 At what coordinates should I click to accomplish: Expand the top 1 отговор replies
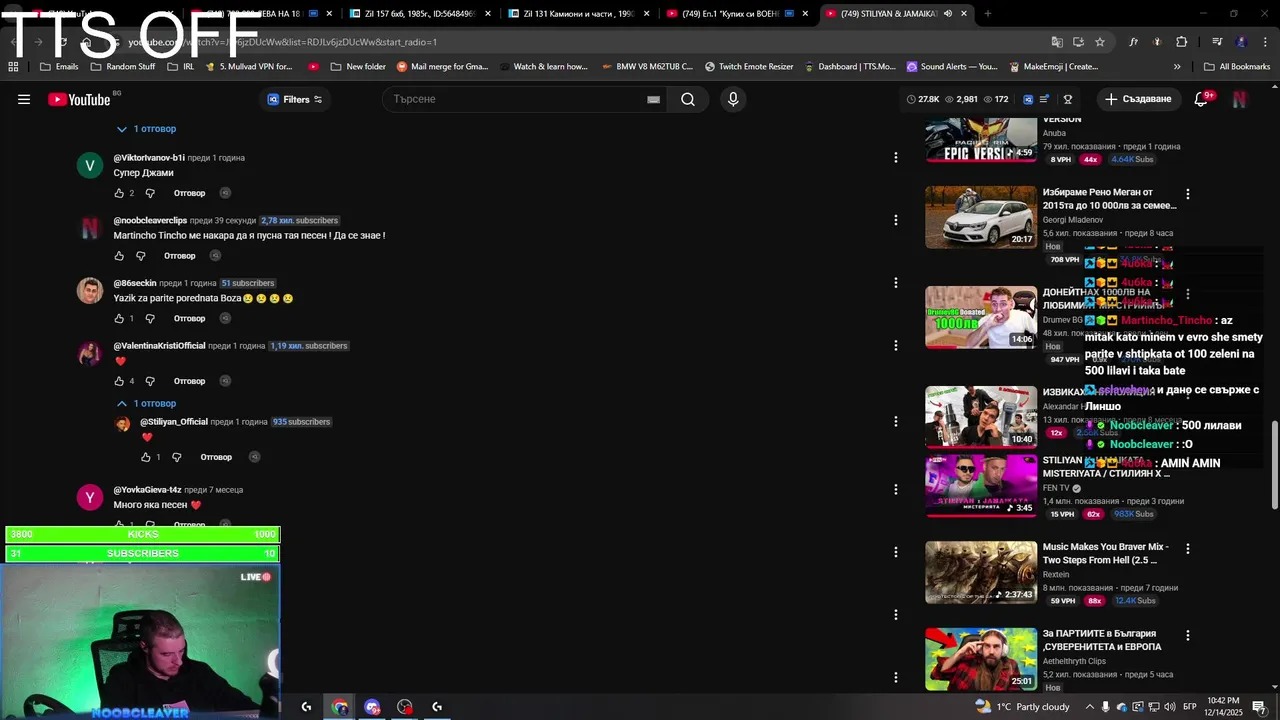coord(146,129)
